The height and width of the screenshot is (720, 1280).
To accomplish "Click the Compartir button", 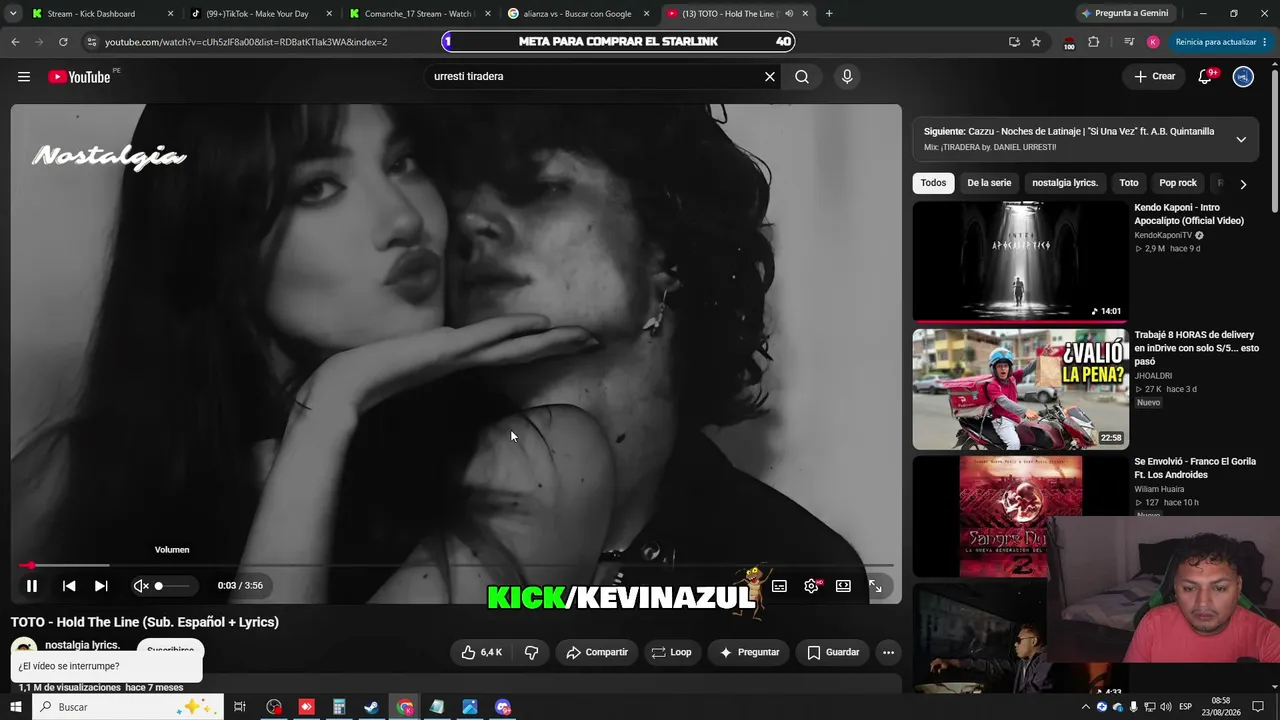I will (x=597, y=653).
